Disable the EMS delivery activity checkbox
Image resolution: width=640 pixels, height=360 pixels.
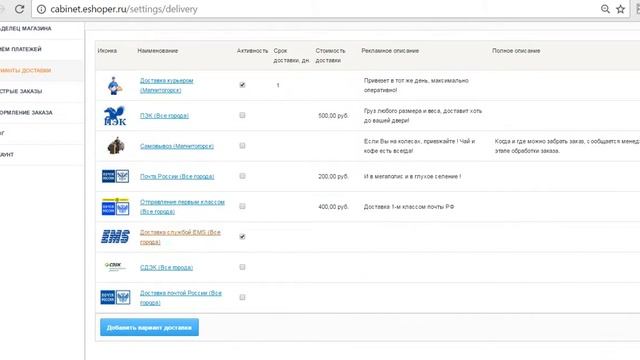pos(242,237)
